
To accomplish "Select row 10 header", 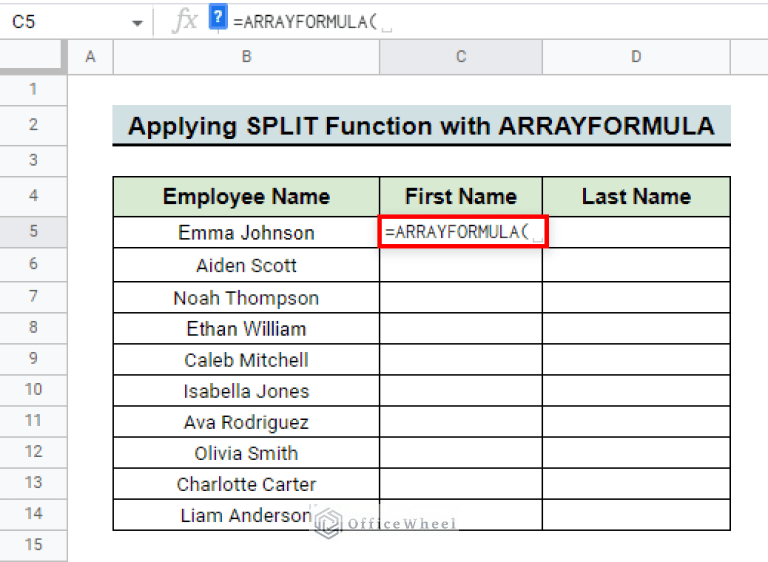I will (x=33, y=390).
